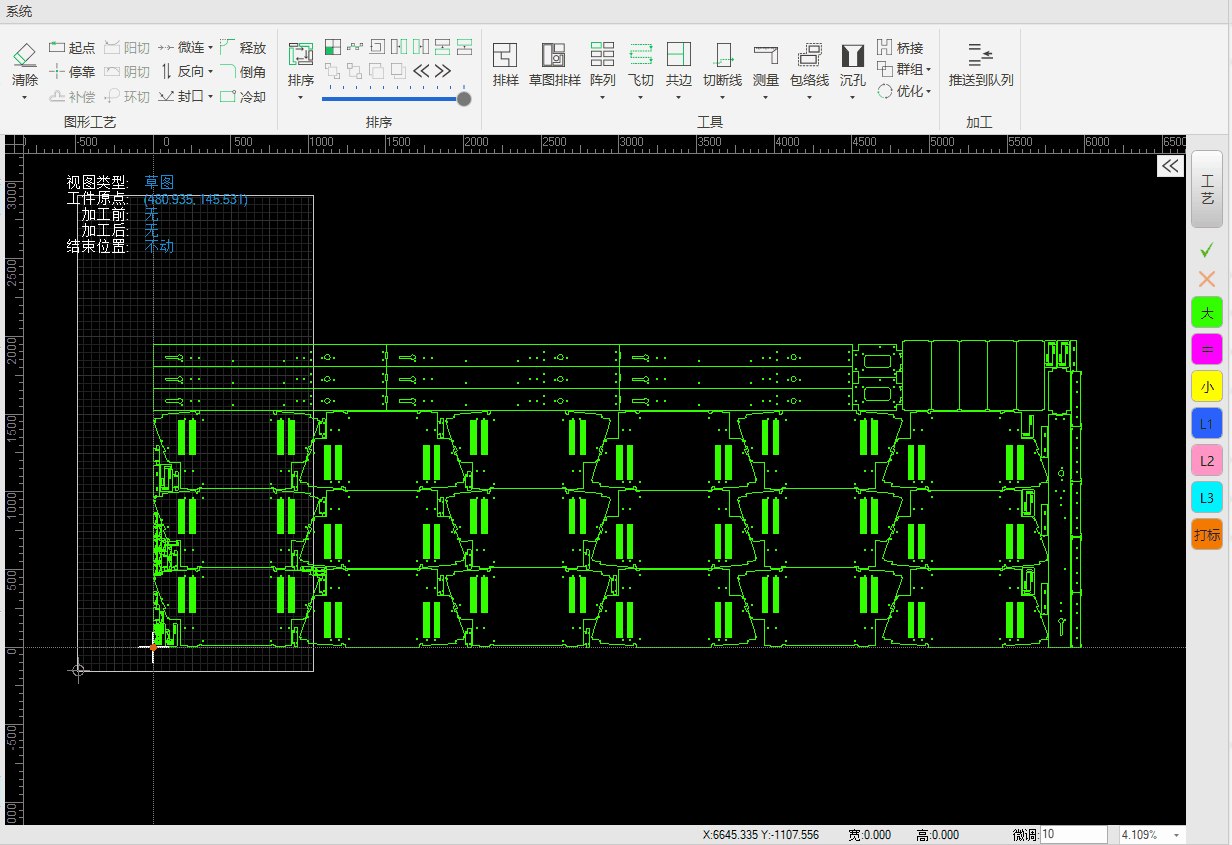Click the 清除 eraser tool
1232x845 pixels.
[x=25, y=64]
